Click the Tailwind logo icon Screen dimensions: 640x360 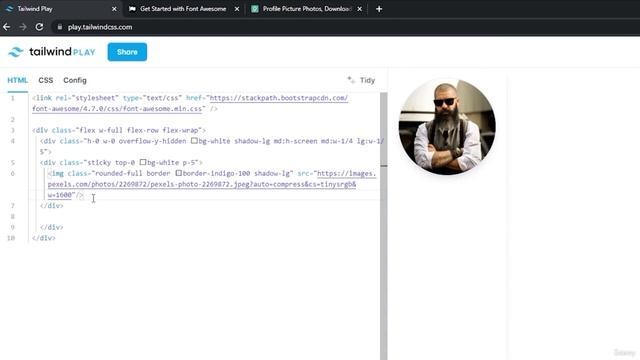(x=16, y=52)
